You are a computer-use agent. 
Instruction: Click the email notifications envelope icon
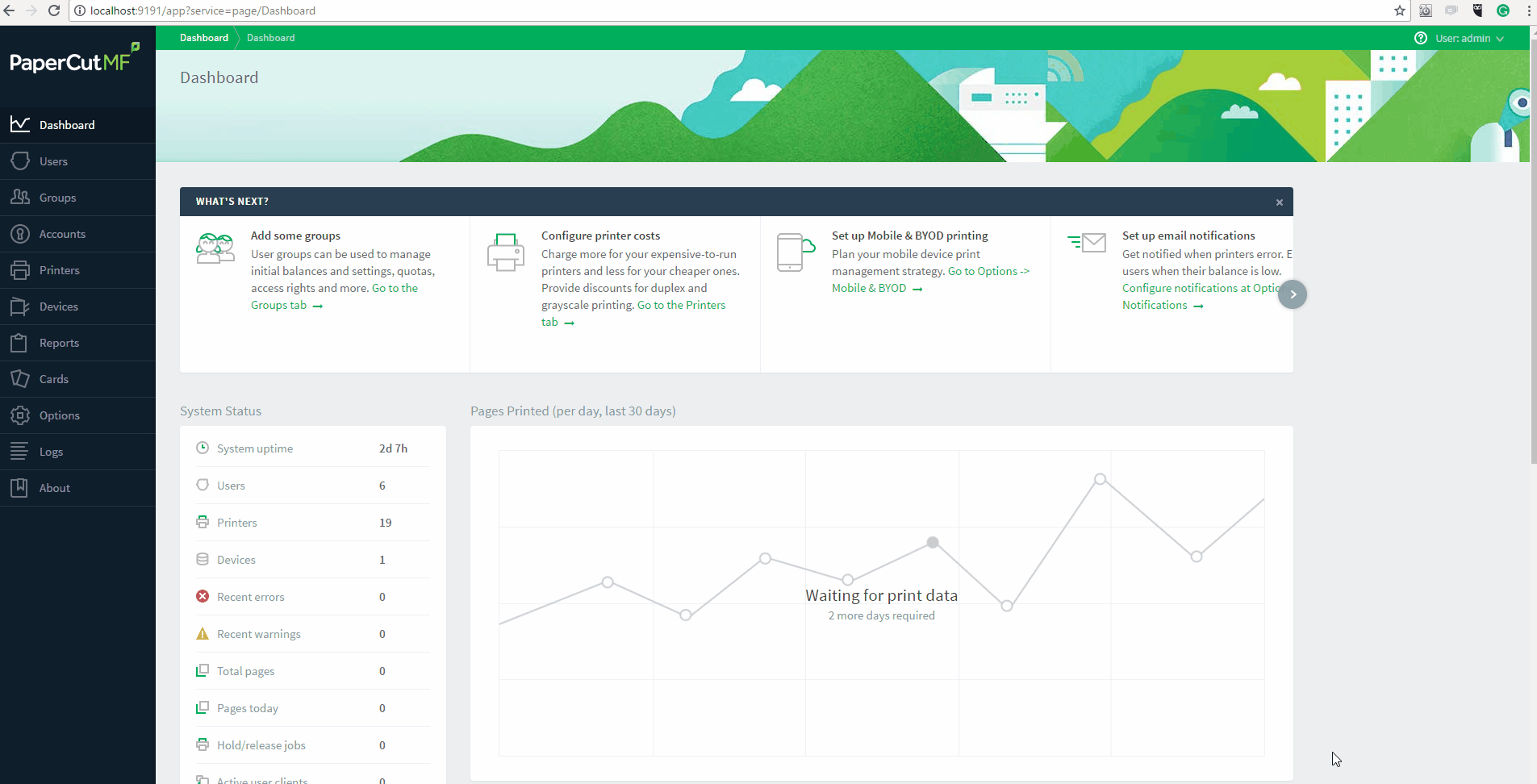tap(1087, 243)
